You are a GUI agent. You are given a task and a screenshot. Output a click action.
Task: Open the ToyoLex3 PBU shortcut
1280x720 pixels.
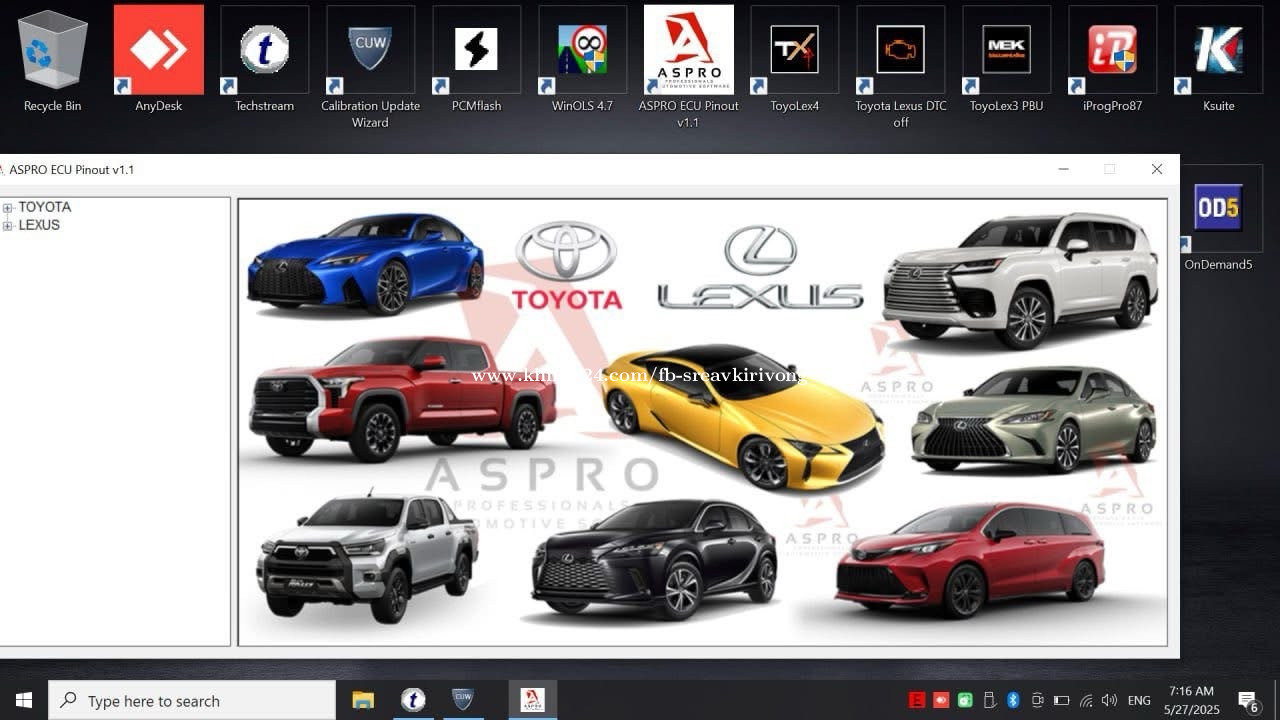pos(1006,50)
